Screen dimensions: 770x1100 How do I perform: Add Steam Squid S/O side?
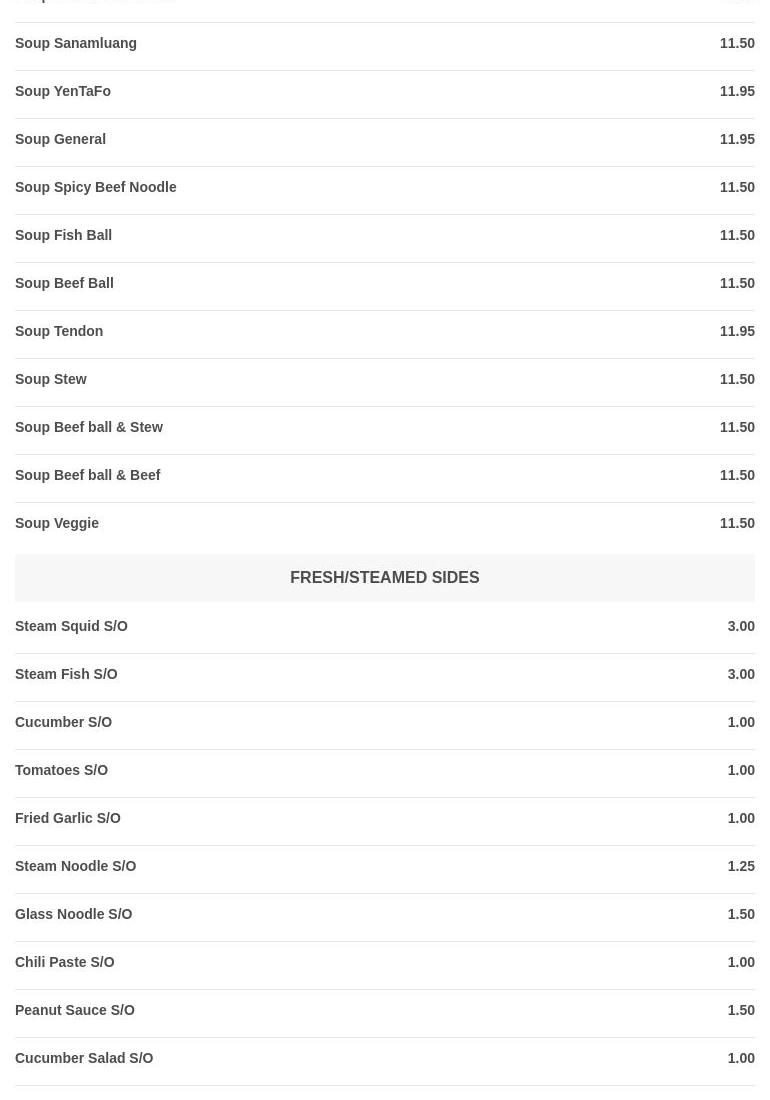71,627
